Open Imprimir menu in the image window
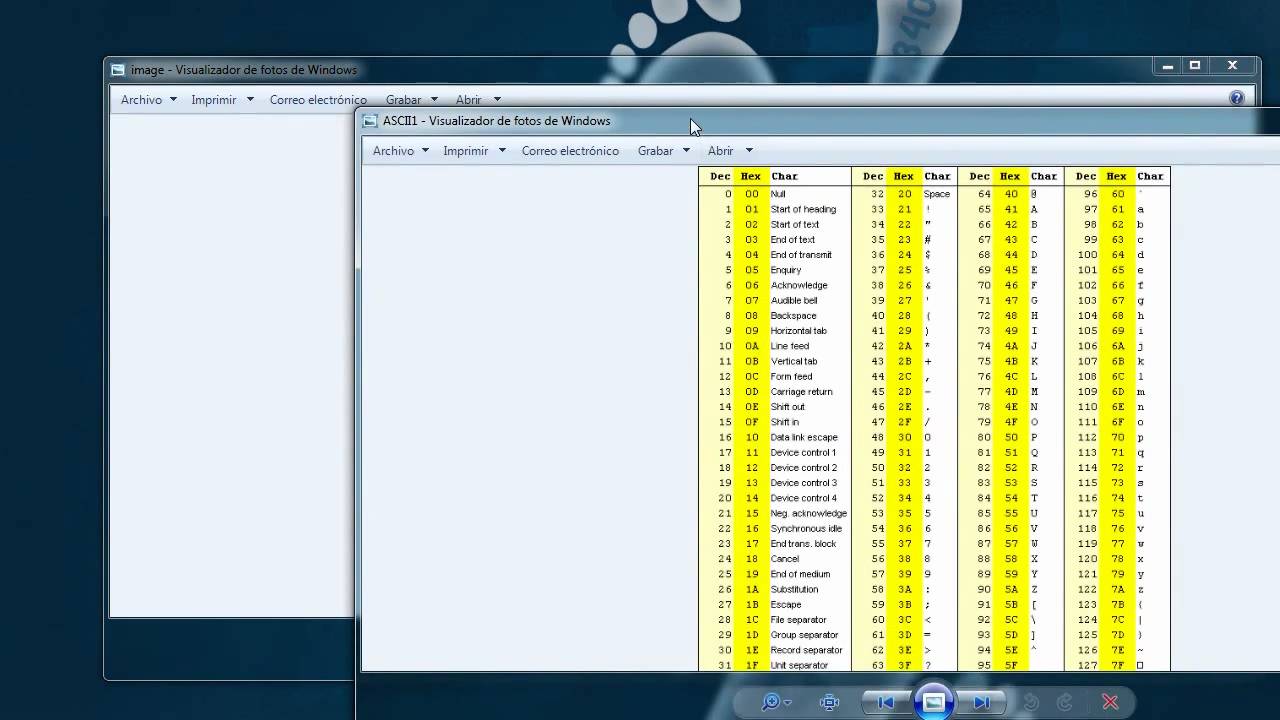 (221, 100)
